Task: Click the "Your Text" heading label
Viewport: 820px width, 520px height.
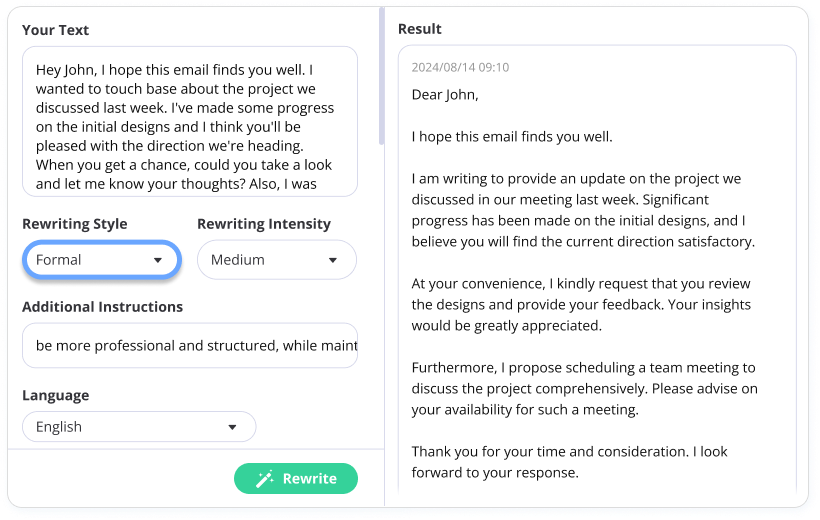Action: click(55, 30)
